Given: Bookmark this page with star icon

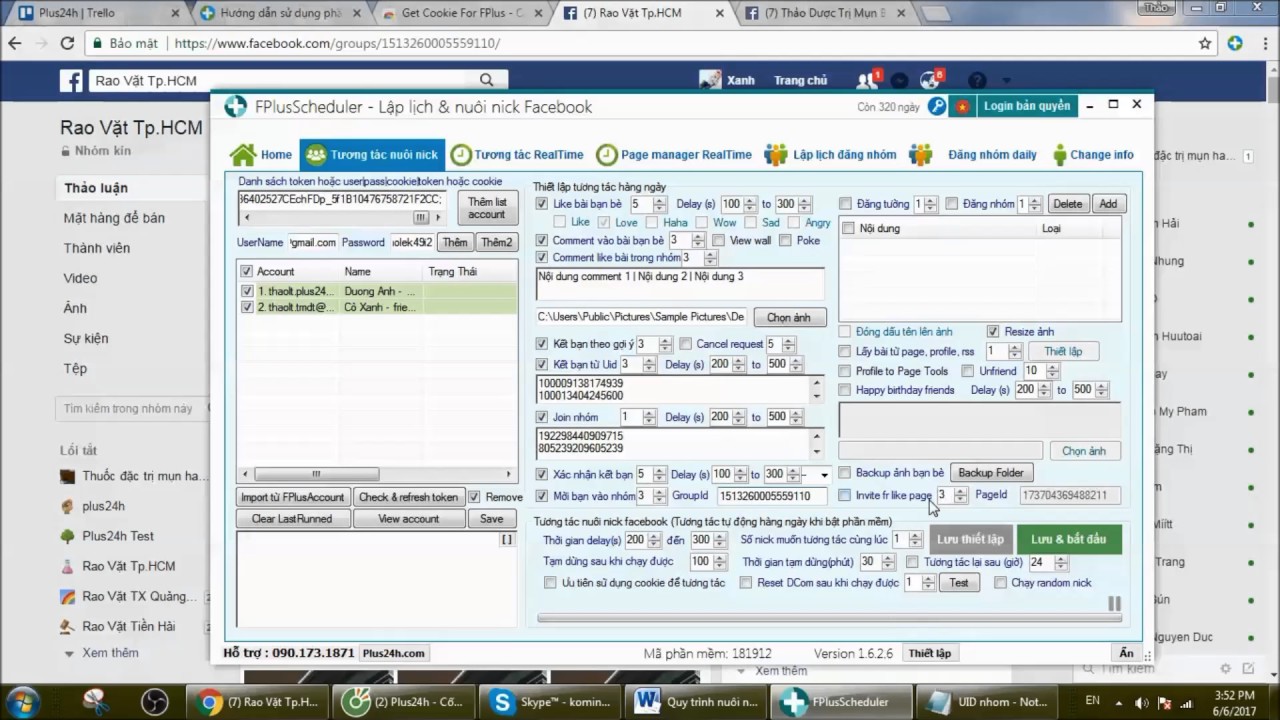Looking at the screenshot, I should pyautogui.click(x=1205, y=44).
